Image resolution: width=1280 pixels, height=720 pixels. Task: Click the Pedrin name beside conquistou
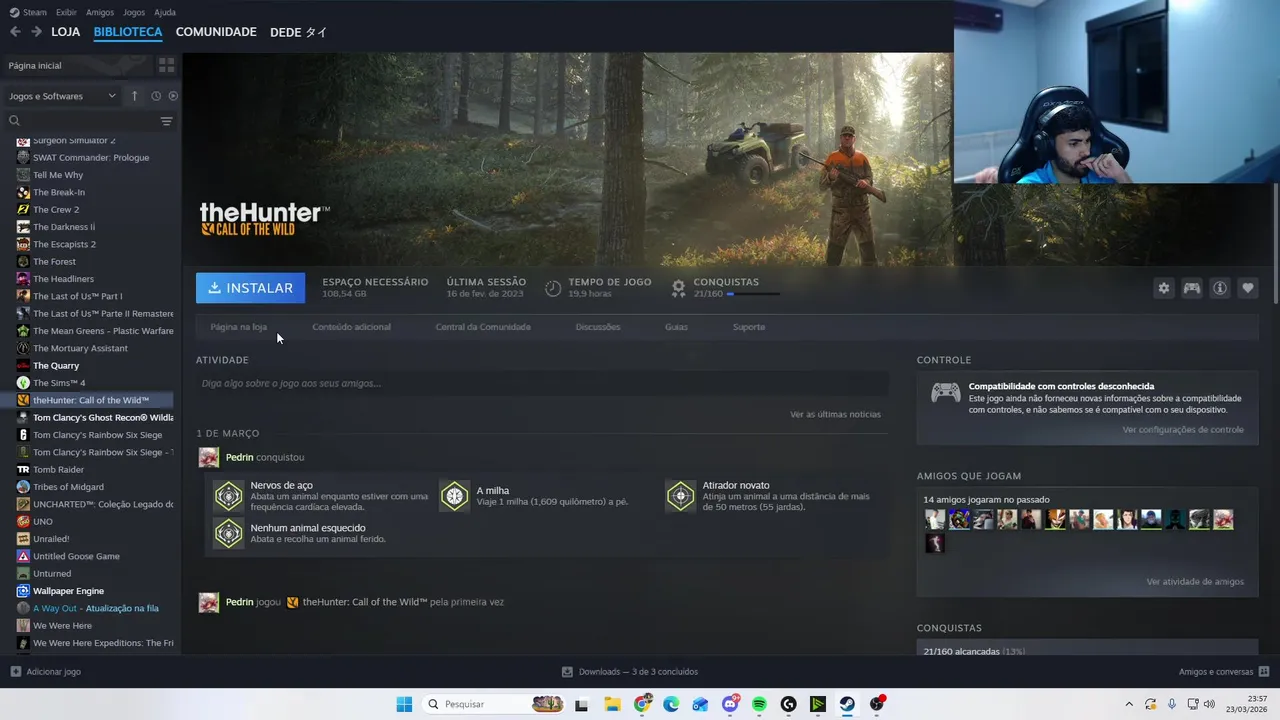point(239,457)
